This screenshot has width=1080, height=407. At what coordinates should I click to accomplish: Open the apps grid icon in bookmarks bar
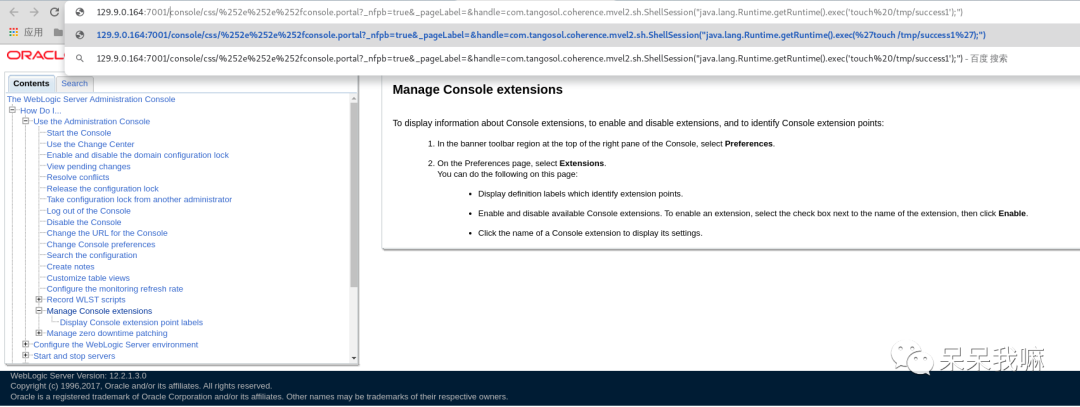pos(14,32)
